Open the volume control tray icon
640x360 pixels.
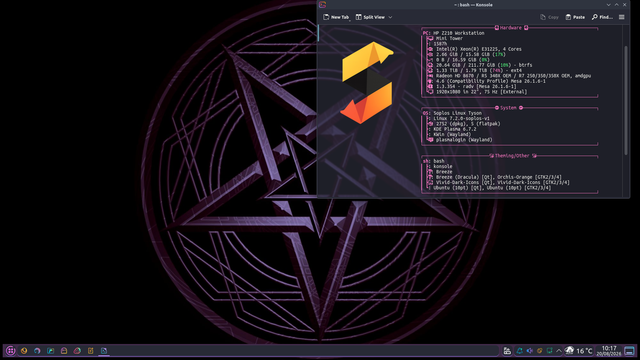coord(529,351)
